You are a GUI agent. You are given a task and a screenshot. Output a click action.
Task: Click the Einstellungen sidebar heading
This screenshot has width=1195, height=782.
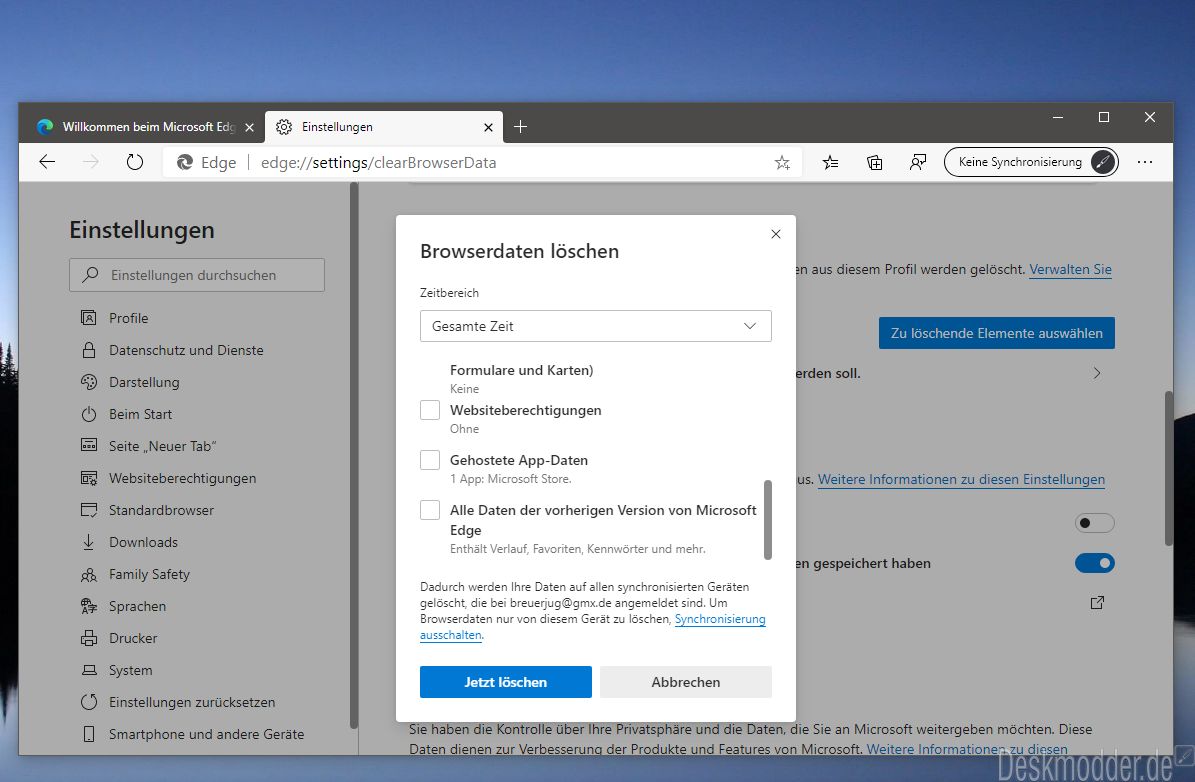pyautogui.click(x=142, y=230)
